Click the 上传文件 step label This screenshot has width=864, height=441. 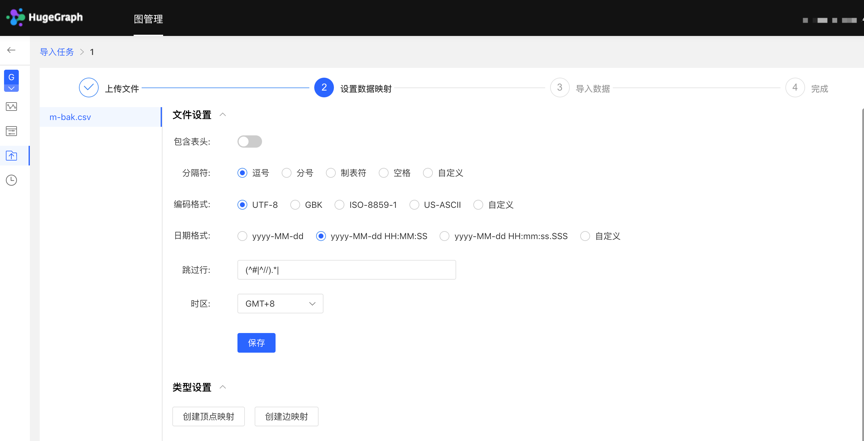[x=122, y=88]
